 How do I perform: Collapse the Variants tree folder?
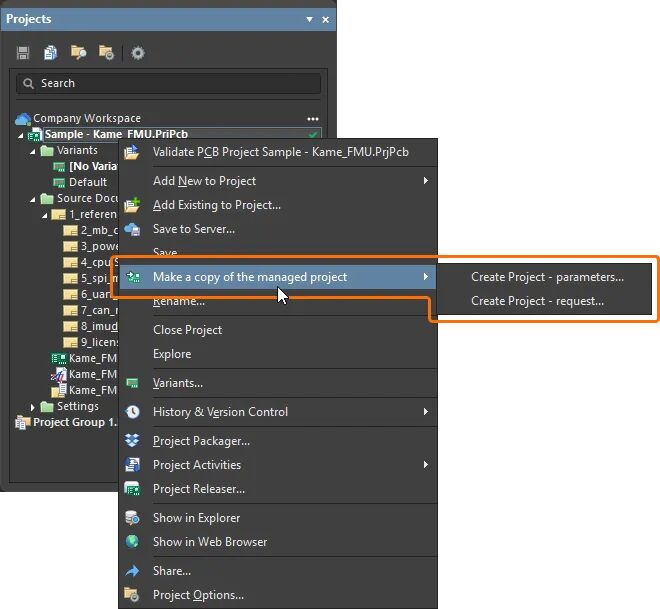click(33, 151)
